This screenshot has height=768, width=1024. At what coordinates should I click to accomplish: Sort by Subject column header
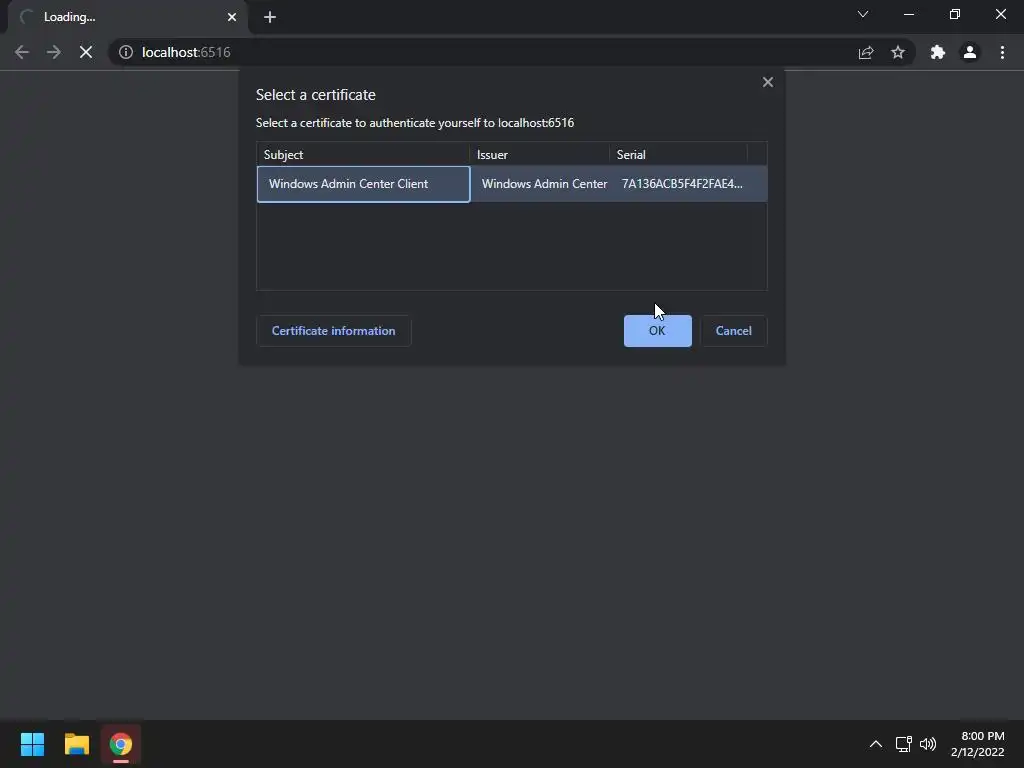point(363,155)
